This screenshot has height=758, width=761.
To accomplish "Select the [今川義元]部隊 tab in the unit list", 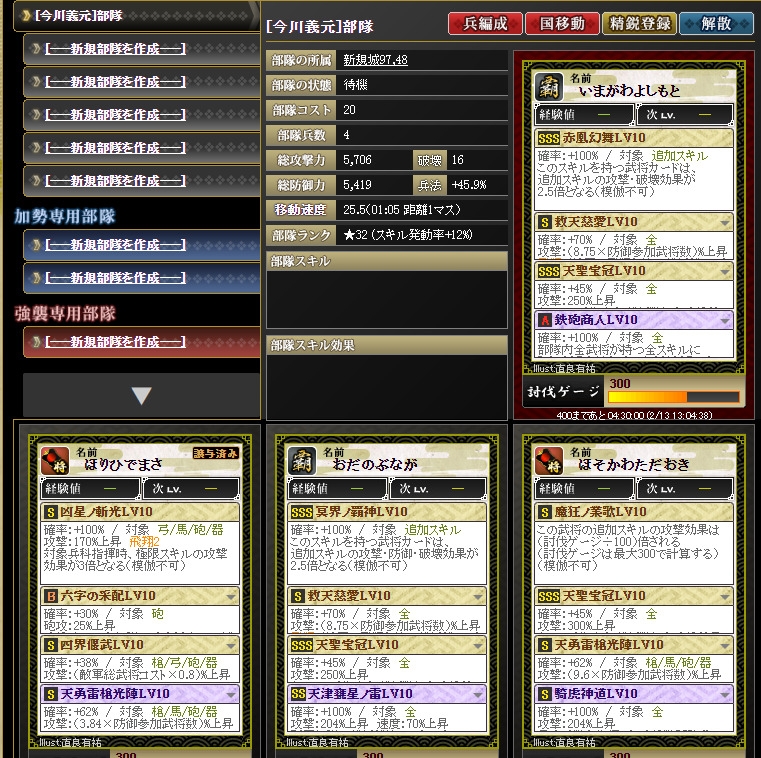I will (136, 16).
